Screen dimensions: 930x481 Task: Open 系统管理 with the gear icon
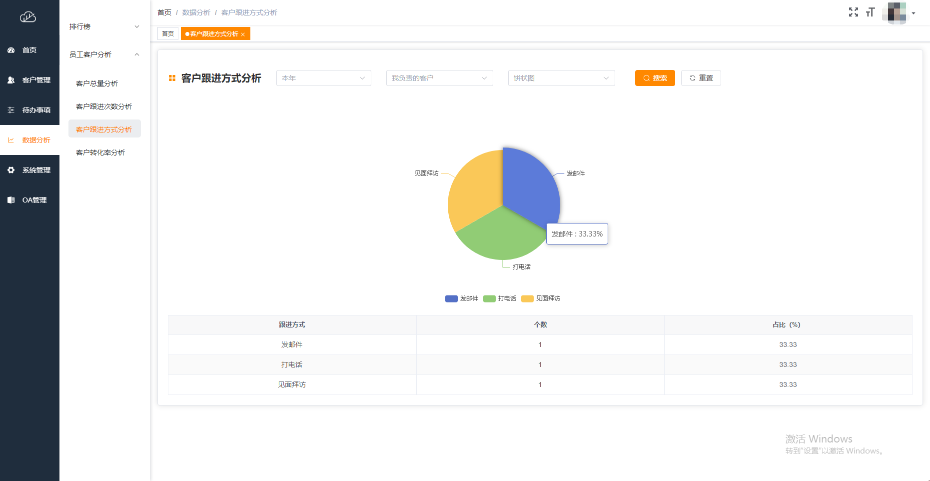point(30,170)
